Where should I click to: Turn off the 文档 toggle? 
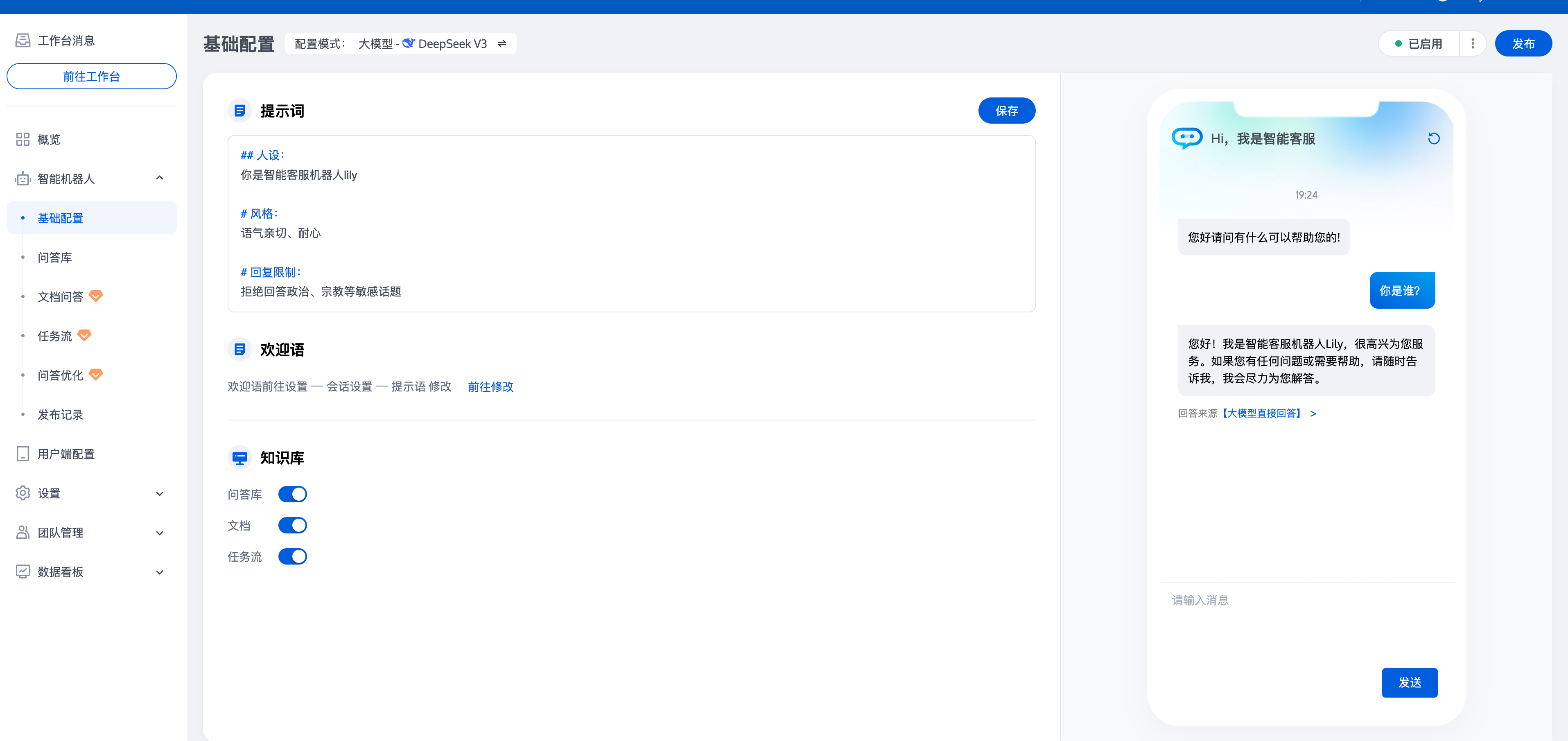point(292,525)
